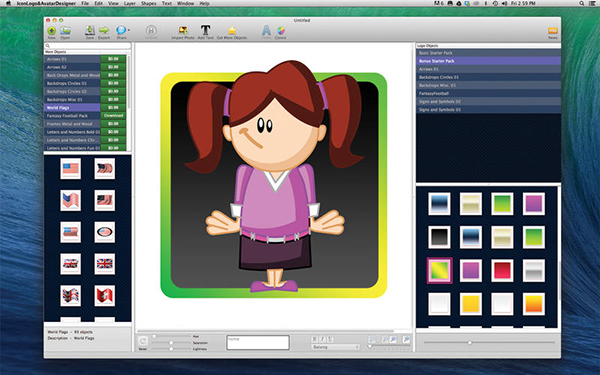The image size is (600, 375).
Task: Select Backdrops Circles 02 in More Objects
Action: (x=72, y=91)
